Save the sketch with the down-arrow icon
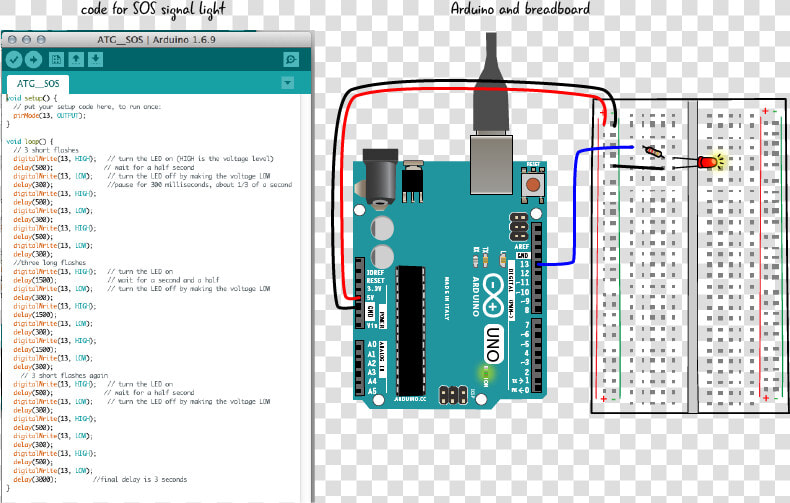 point(95,59)
